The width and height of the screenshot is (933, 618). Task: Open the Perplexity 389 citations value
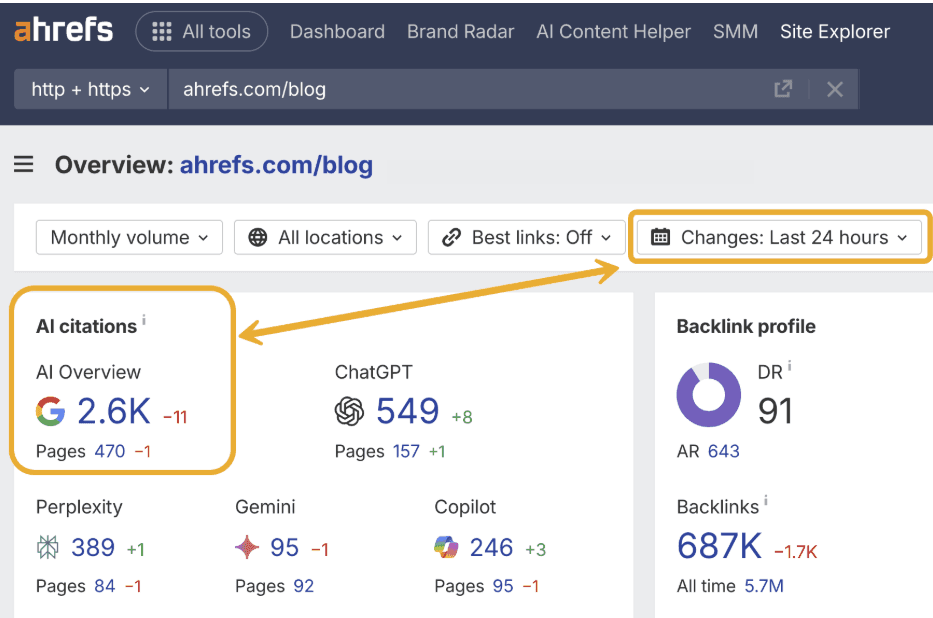pyautogui.click(x=93, y=547)
